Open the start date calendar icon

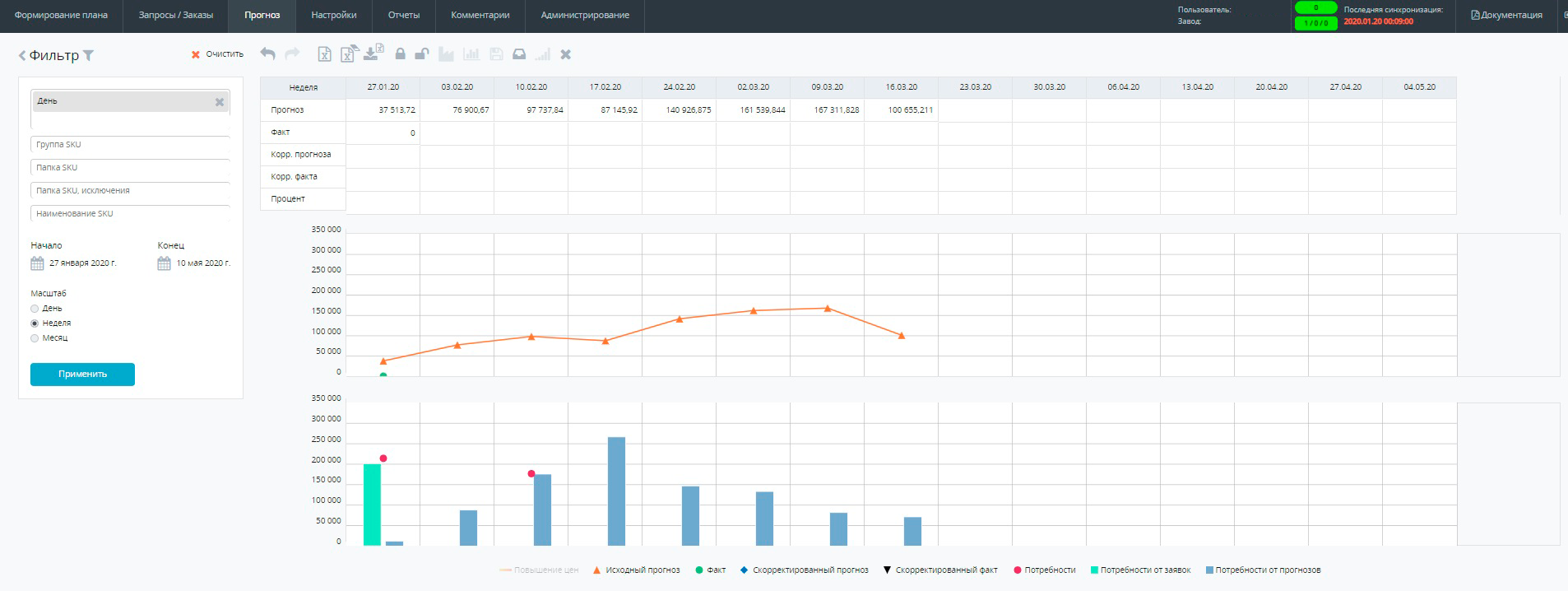[x=37, y=263]
